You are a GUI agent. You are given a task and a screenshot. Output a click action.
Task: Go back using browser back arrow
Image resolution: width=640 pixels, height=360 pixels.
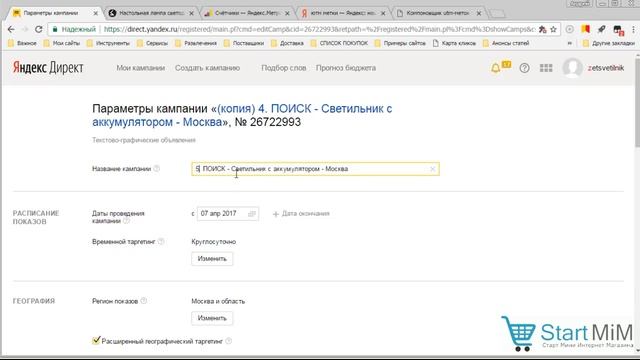click(x=11, y=29)
